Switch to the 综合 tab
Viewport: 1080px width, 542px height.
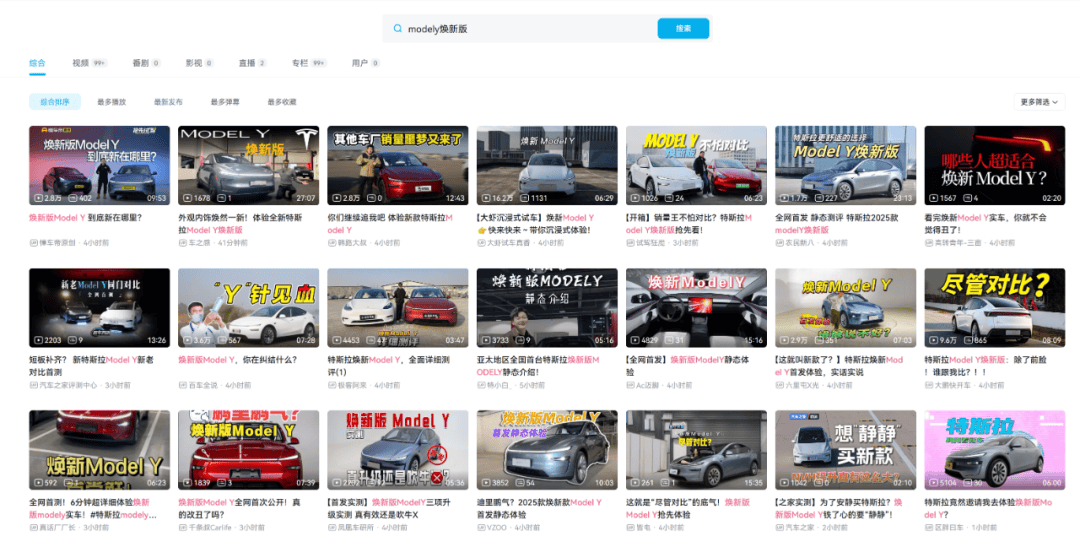click(x=37, y=63)
